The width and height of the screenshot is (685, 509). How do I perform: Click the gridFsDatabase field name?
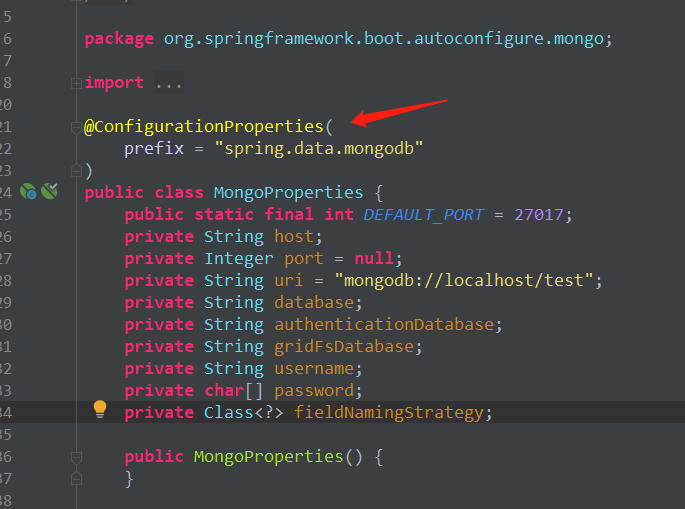[x=344, y=346]
